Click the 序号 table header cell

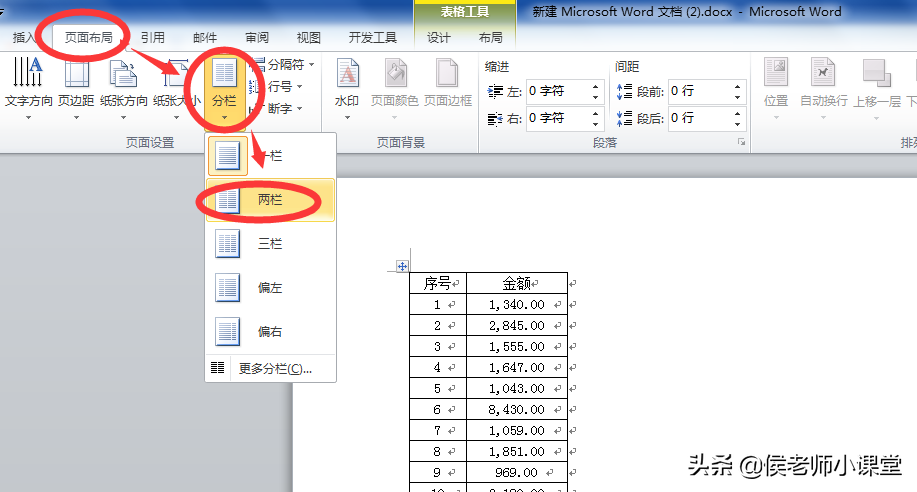click(x=438, y=283)
